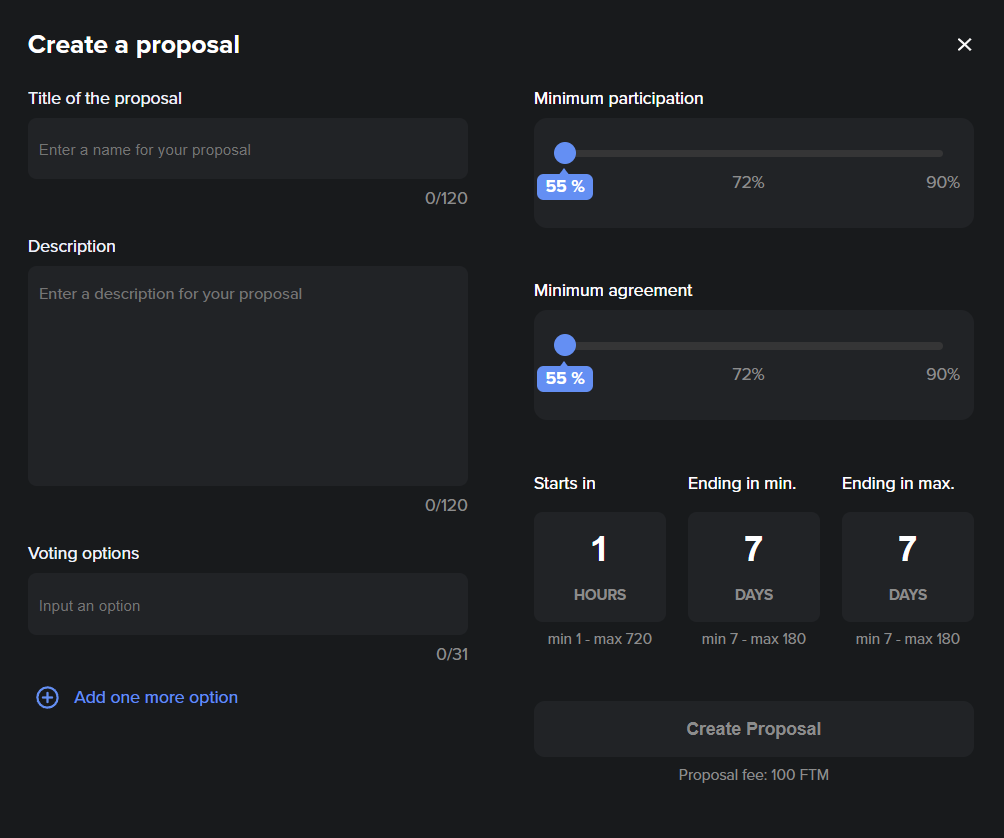1004x838 pixels.
Task: Click the 55% badge under Minimum participation
Action: (x=565, y=187)
